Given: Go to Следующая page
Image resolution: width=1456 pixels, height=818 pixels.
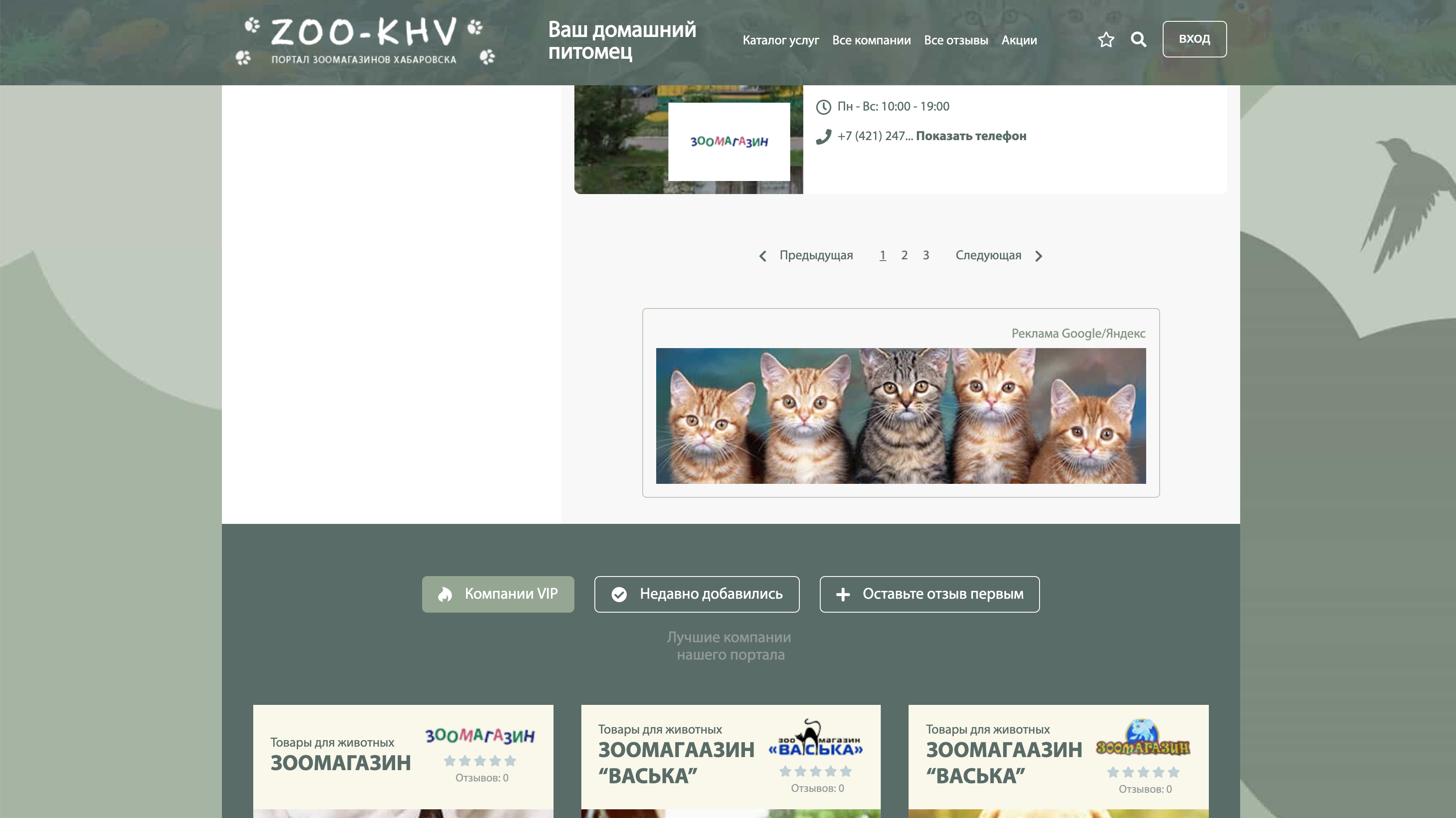Looking at the screenshot, I should 988,255.
